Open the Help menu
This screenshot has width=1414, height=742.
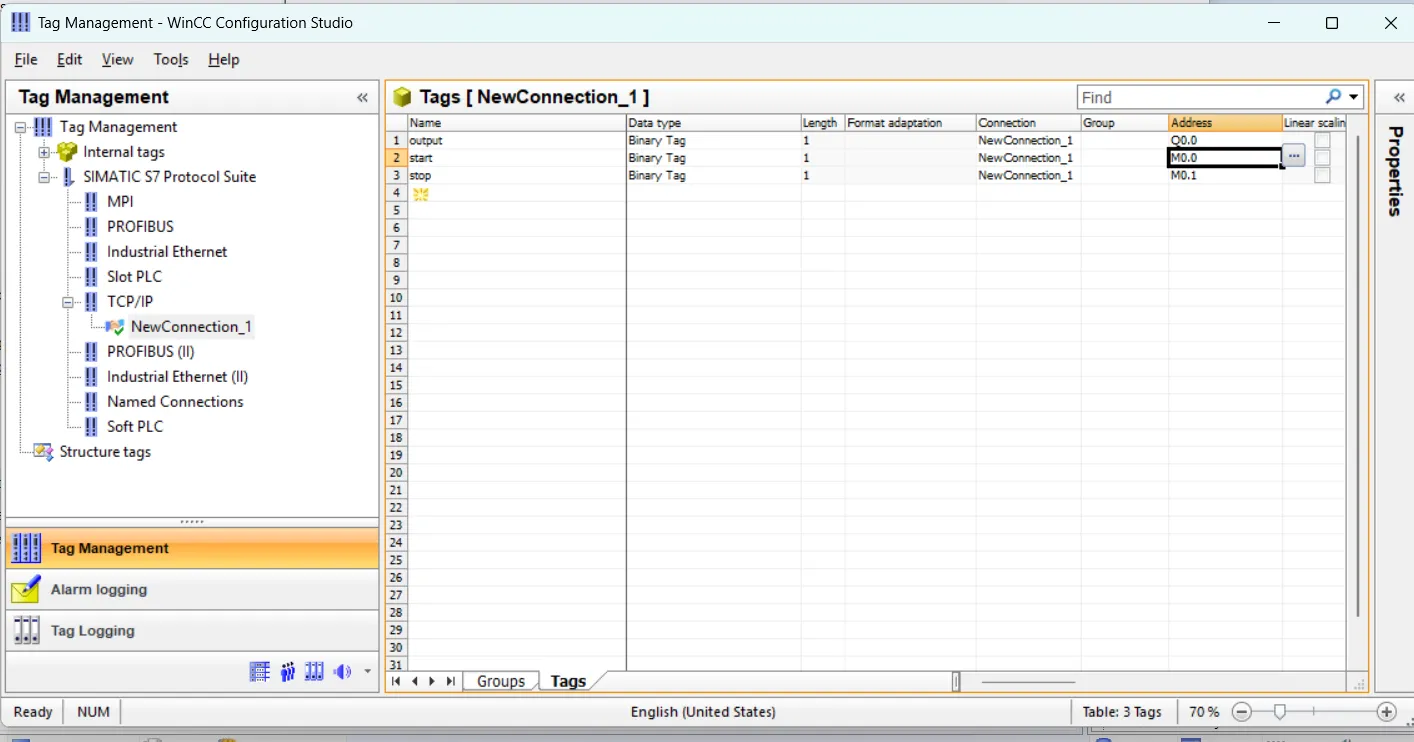click(x=223, y=60)
